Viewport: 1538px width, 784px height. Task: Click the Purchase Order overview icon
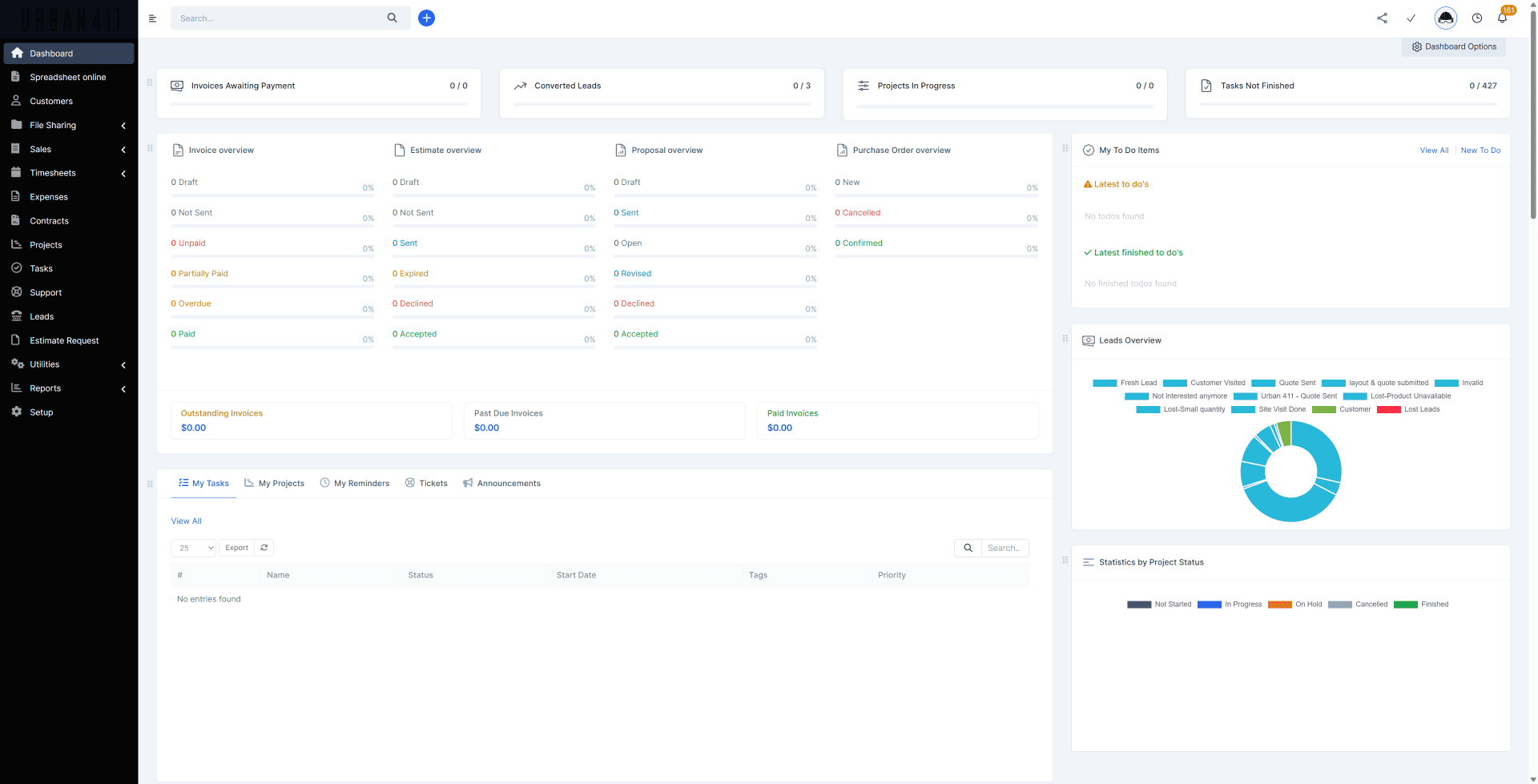(842, 150)
